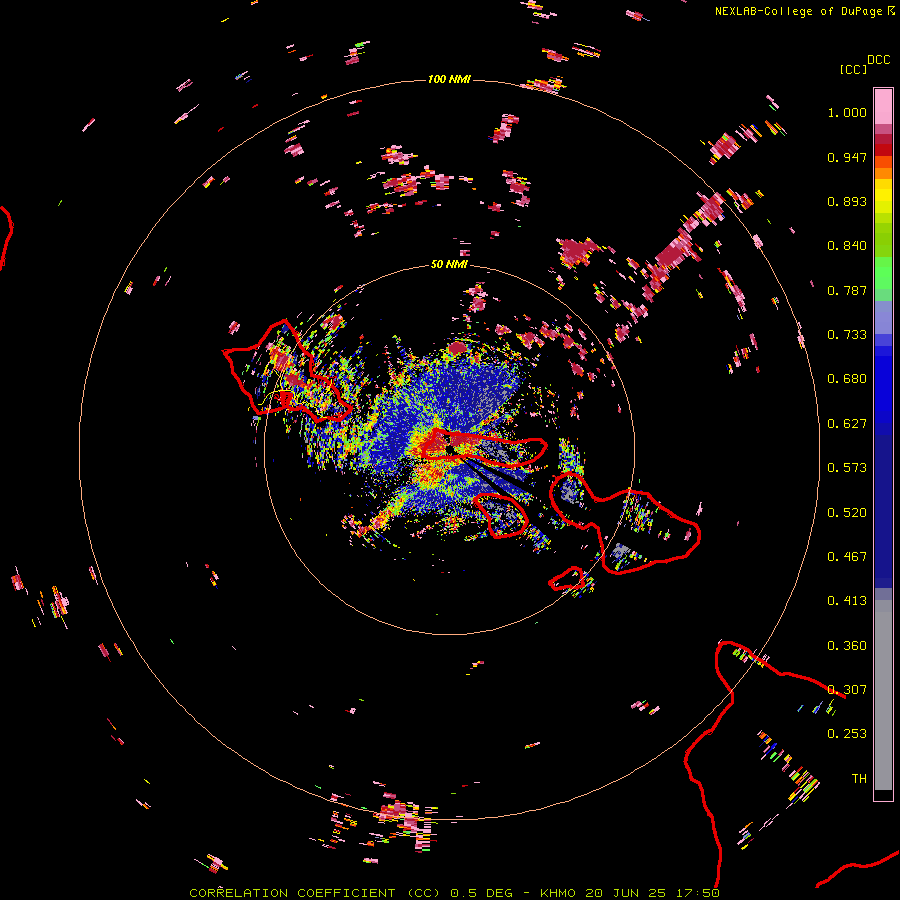Click the 0.627 scale value

point(847,424)
